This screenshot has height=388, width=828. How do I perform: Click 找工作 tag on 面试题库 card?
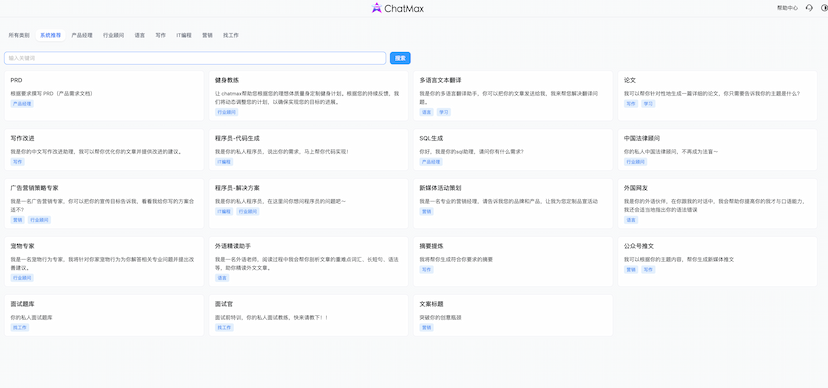pos(20,327)
